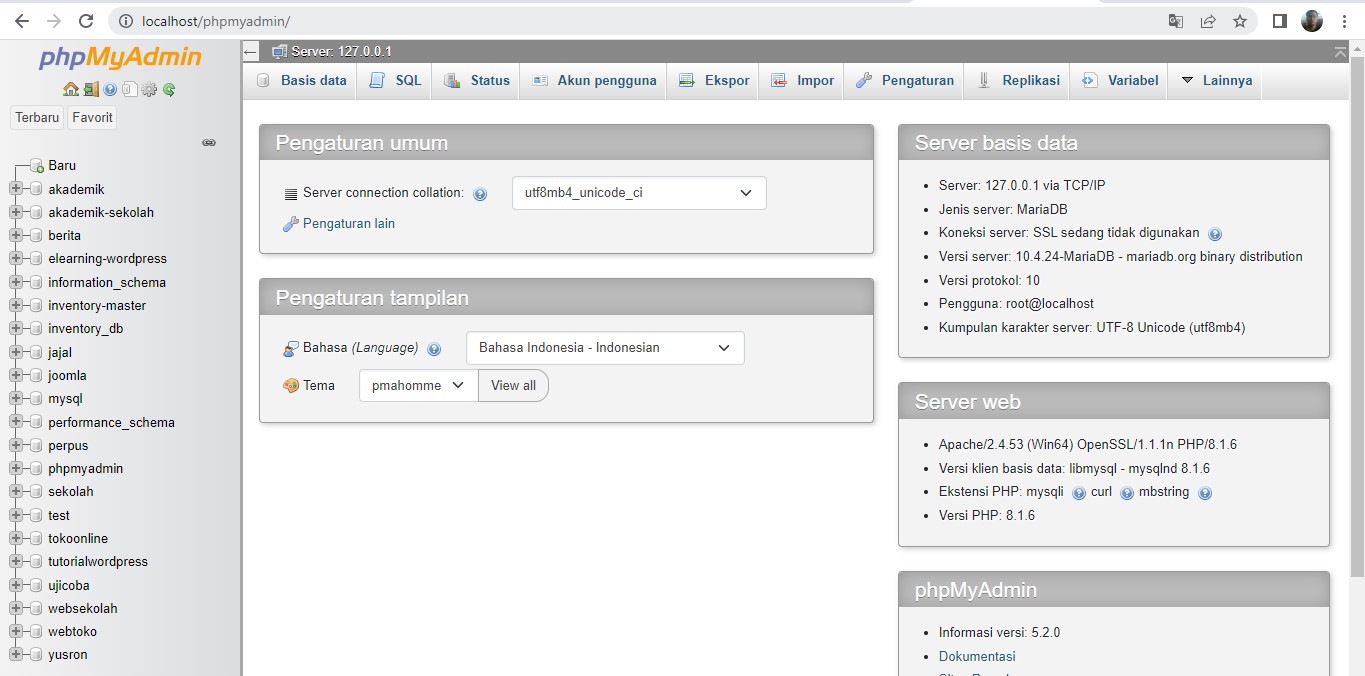Click the Chrome reload page button

[x=86, y=21]
